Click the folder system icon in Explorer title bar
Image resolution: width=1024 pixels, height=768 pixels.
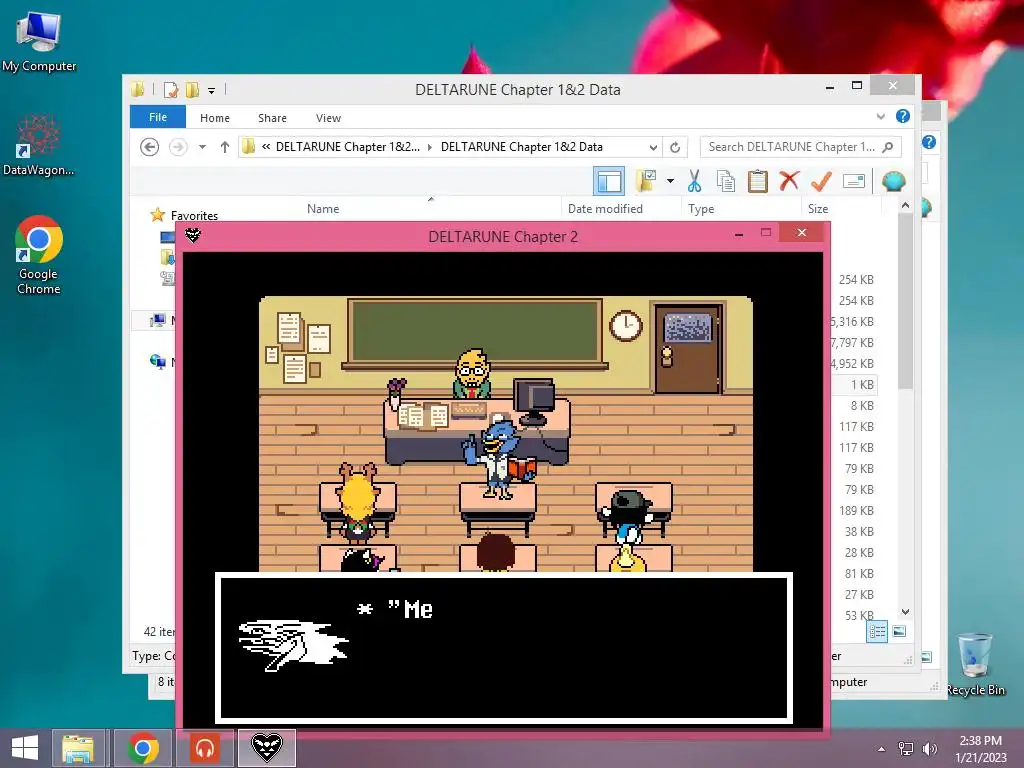click(x=137, y=89)
